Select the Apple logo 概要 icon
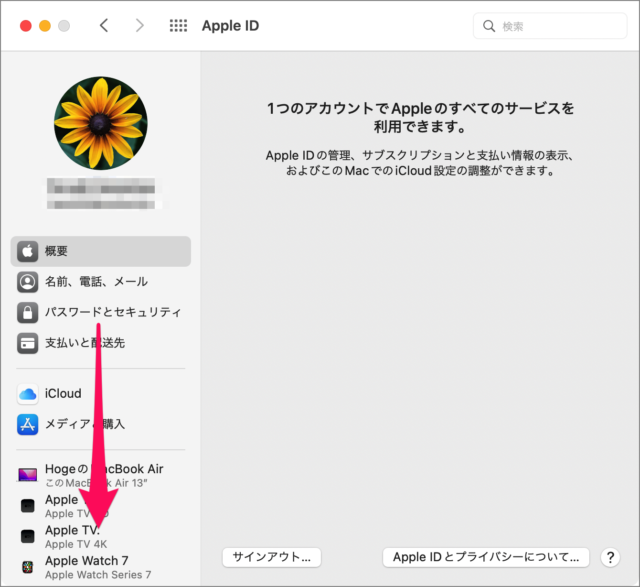 [x=27, y=251]
